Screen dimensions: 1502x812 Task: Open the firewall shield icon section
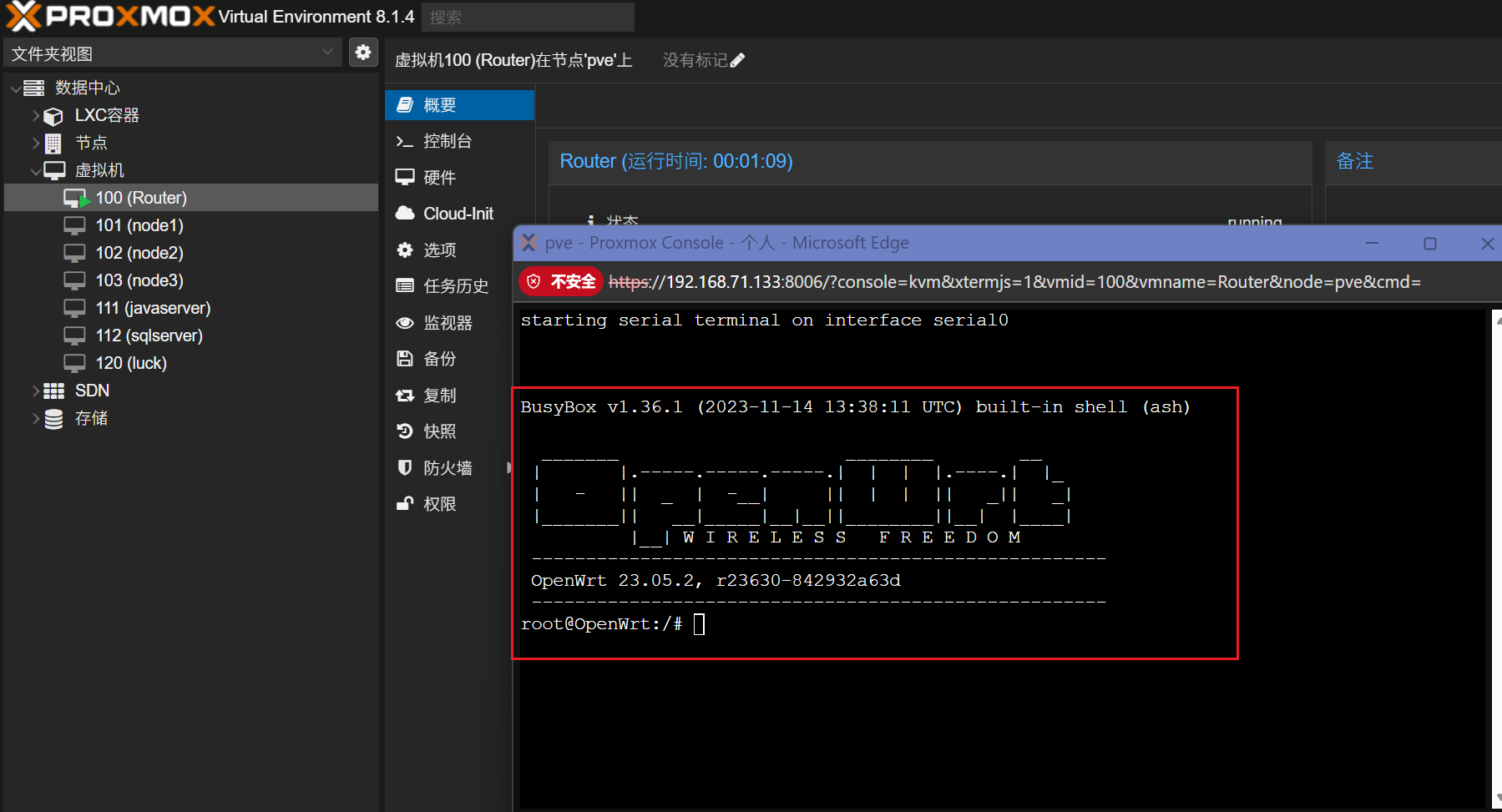(x=405, y=468)
